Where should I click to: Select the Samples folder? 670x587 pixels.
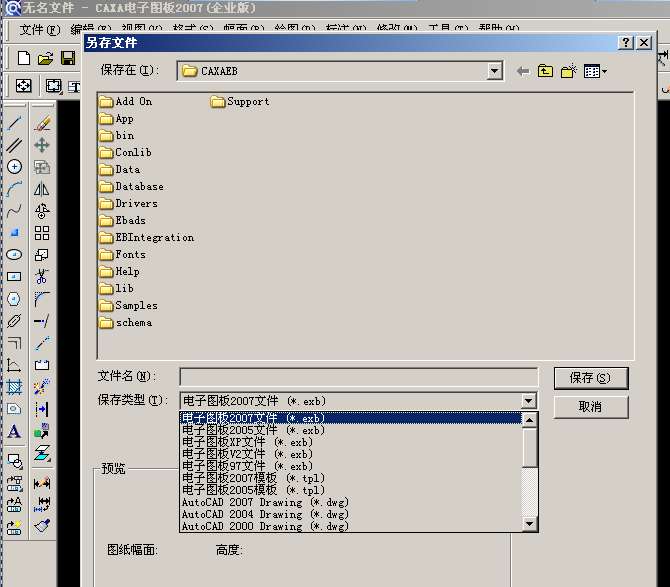[128, 305]
